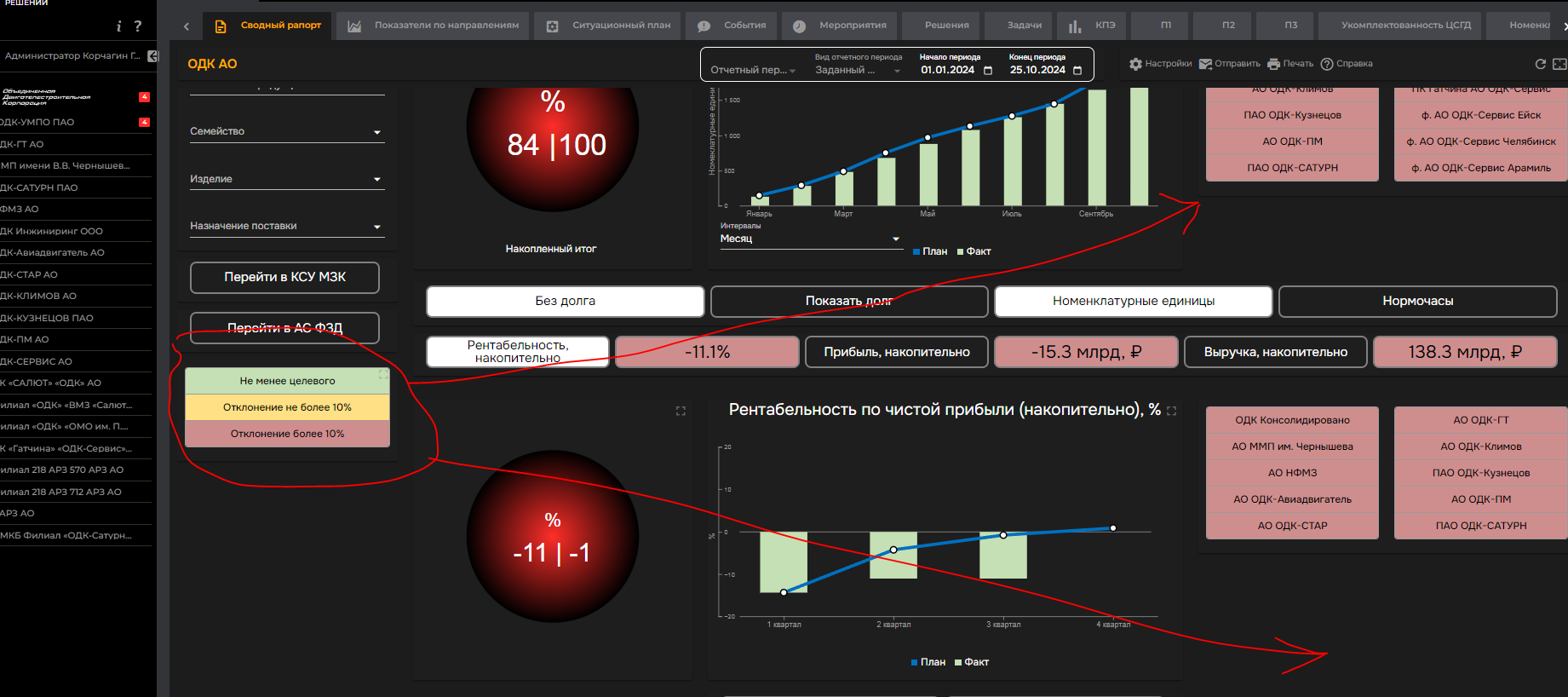
Task: Open Настройки gear settings
Action: point(1135,64)
